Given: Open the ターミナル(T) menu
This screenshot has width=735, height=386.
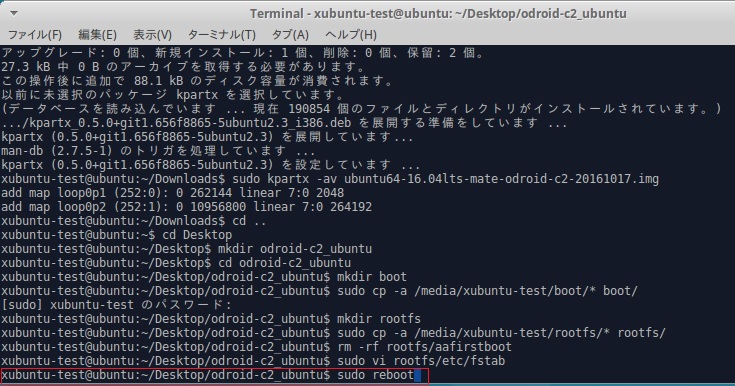Looking at the screenshot, I should click(222, 35).
